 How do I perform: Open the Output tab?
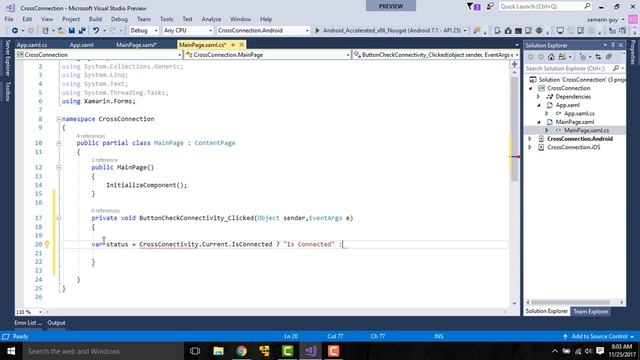(x=56, y=323)
